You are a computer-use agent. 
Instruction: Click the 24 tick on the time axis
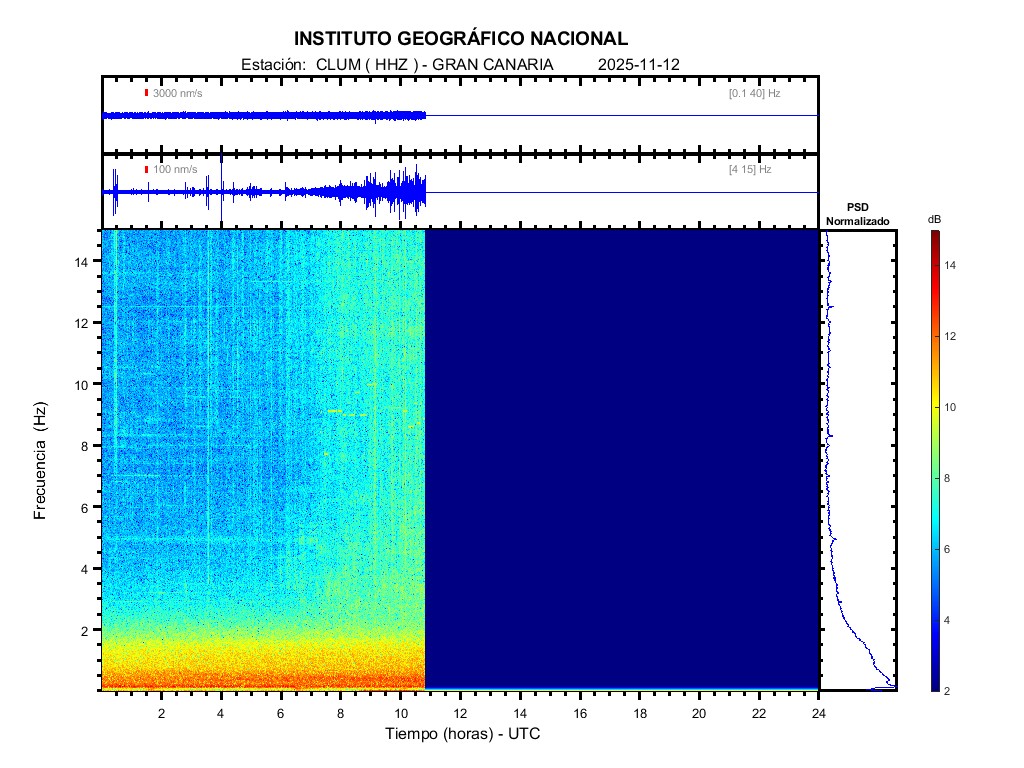coord(818,713)
